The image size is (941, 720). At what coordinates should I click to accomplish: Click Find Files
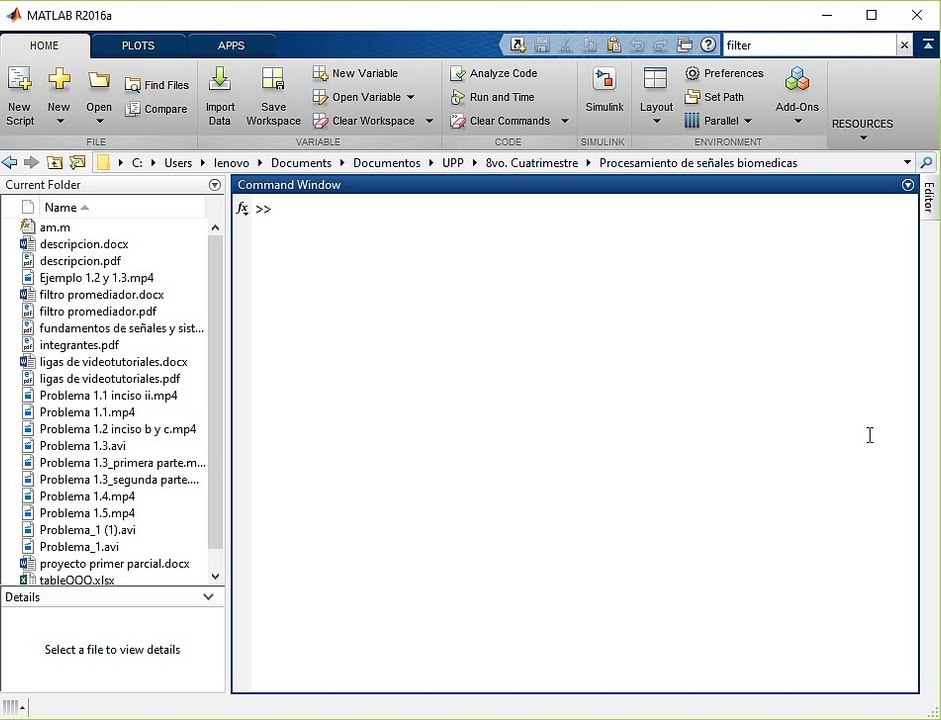(x=157, y=85)
